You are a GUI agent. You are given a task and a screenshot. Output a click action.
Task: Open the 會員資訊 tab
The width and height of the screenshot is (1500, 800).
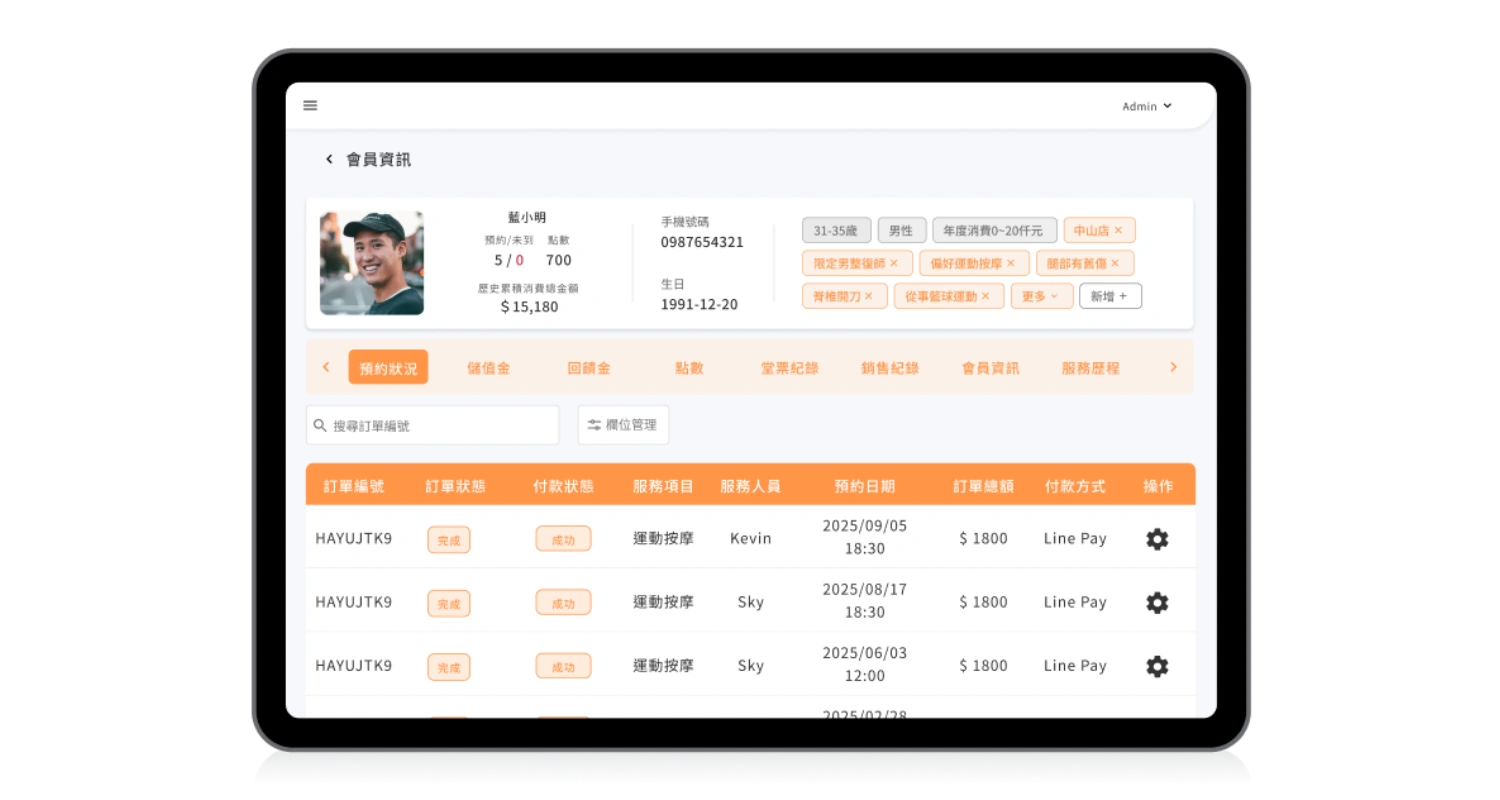[x=990, y=367]
